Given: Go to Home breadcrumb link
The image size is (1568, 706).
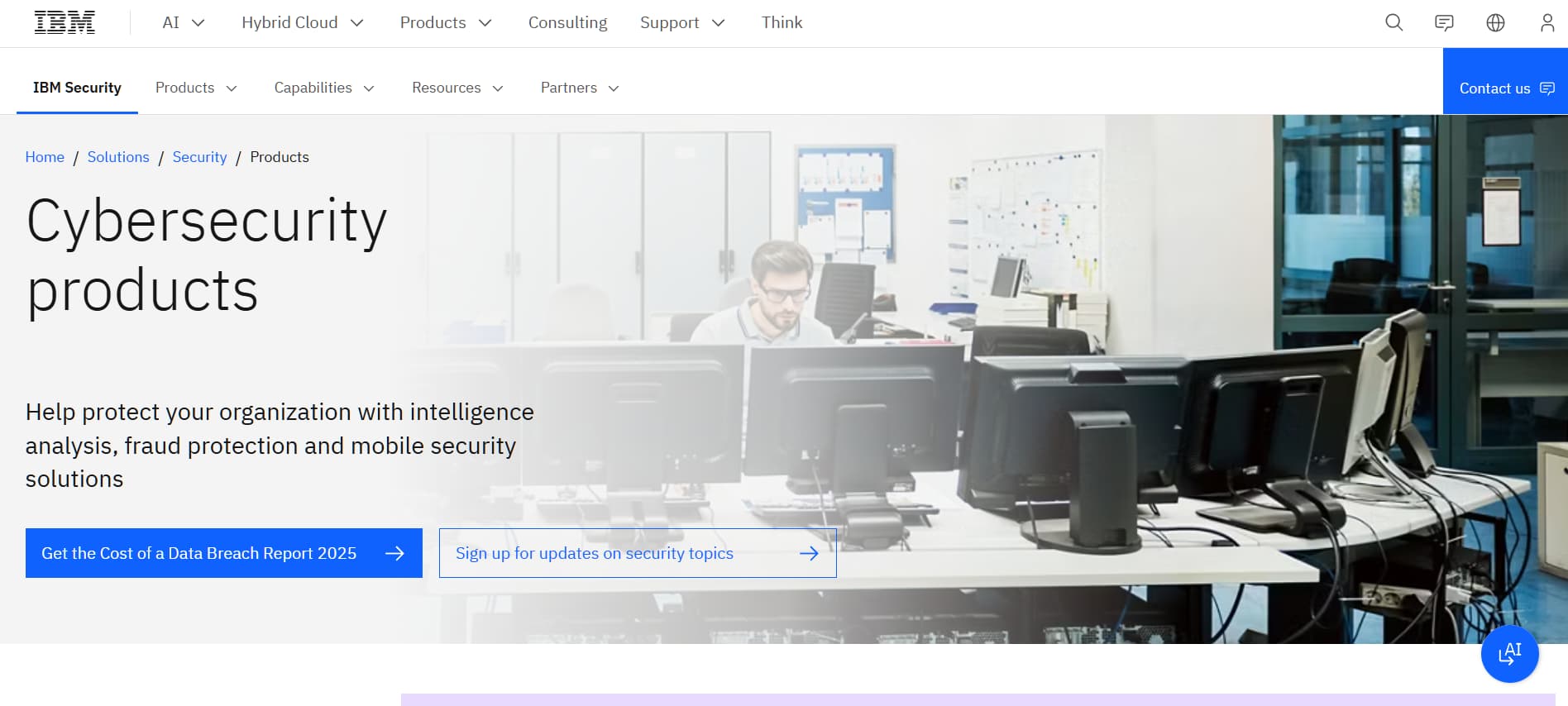Looking at the screenshot, I should click(45, 157).
